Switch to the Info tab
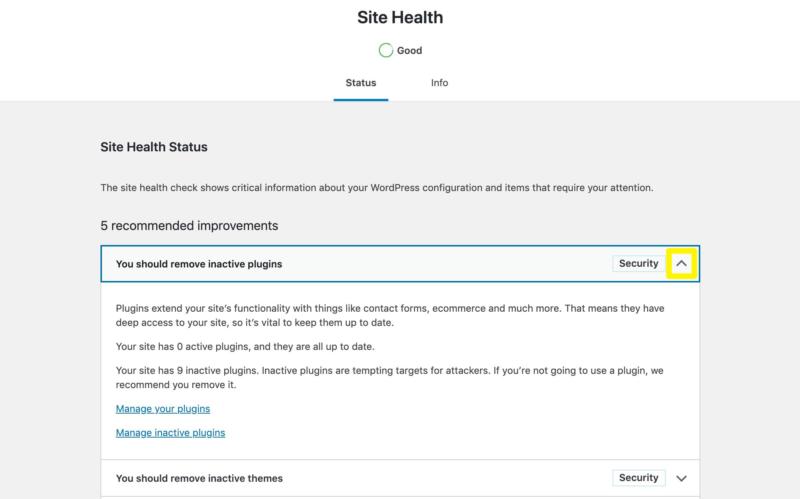 pyautogui.click(x=440, y=83)
